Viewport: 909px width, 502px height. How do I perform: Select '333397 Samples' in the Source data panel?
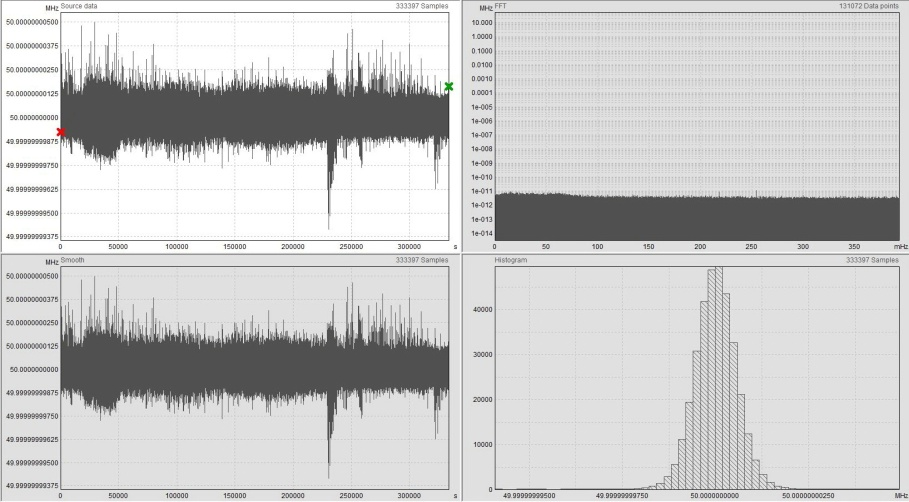click(422, 6)
